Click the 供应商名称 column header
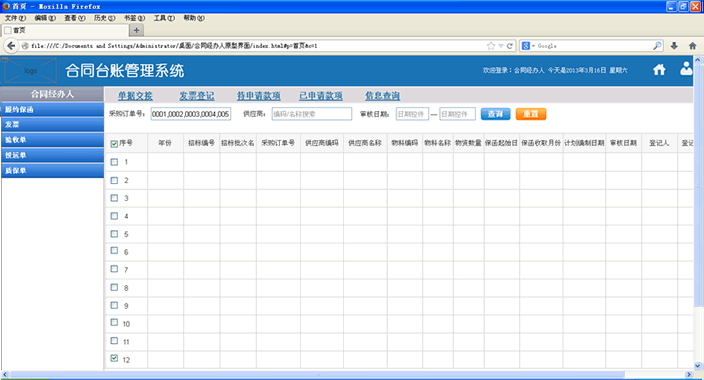Screen dimensions: 704x380 pos(365,143)
